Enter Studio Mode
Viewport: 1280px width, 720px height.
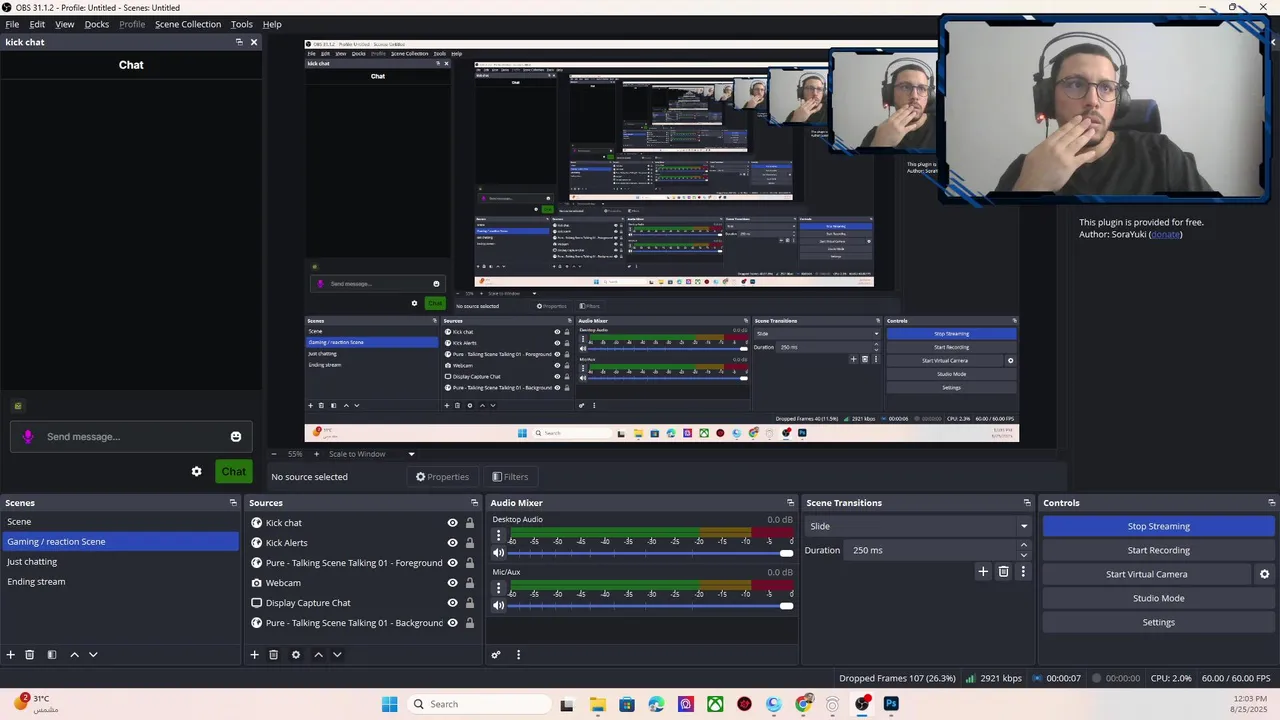[x=1158, y=598]
